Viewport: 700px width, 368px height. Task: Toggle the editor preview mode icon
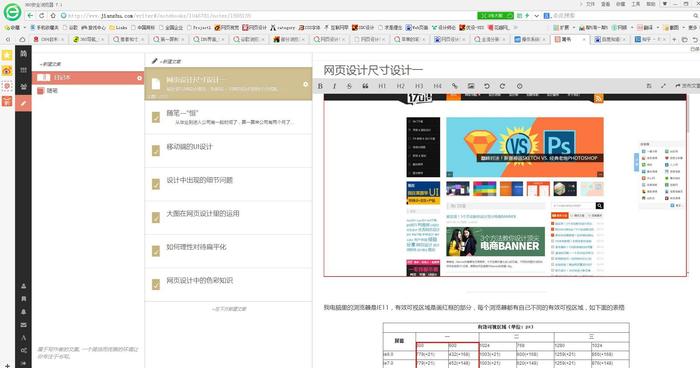click(649, 85)
